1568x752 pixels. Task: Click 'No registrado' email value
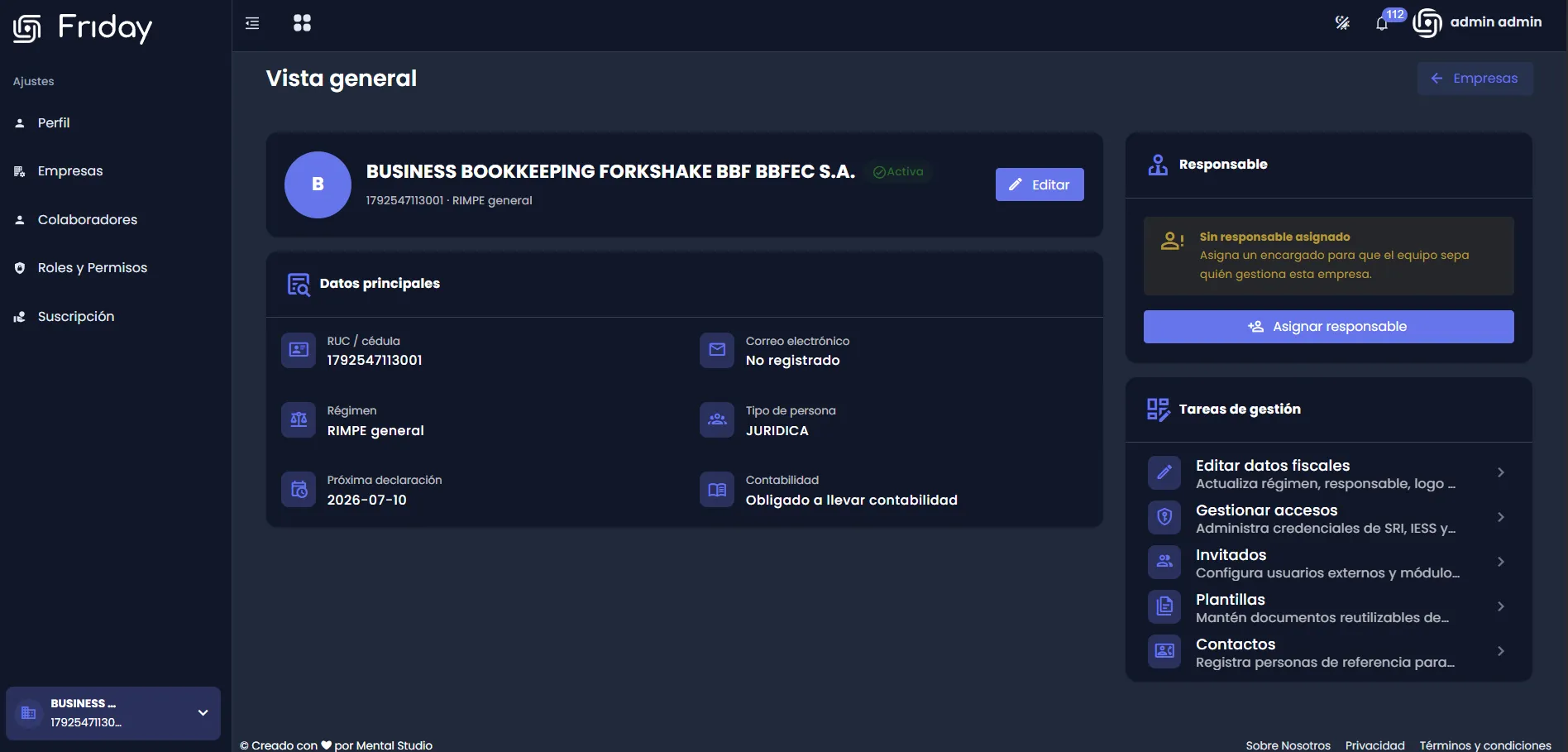coord(792,361)
